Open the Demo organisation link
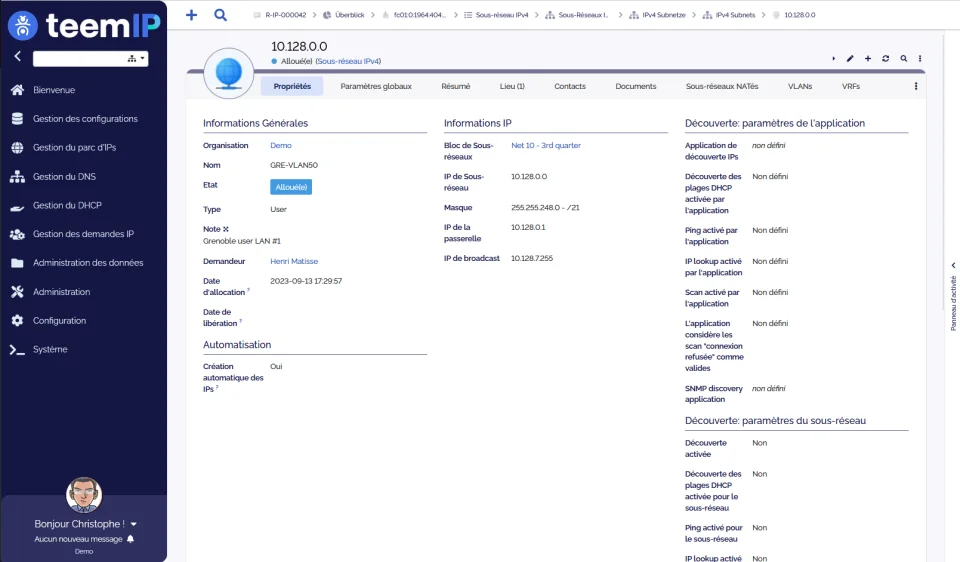960x562 pixels. [281, 146]
